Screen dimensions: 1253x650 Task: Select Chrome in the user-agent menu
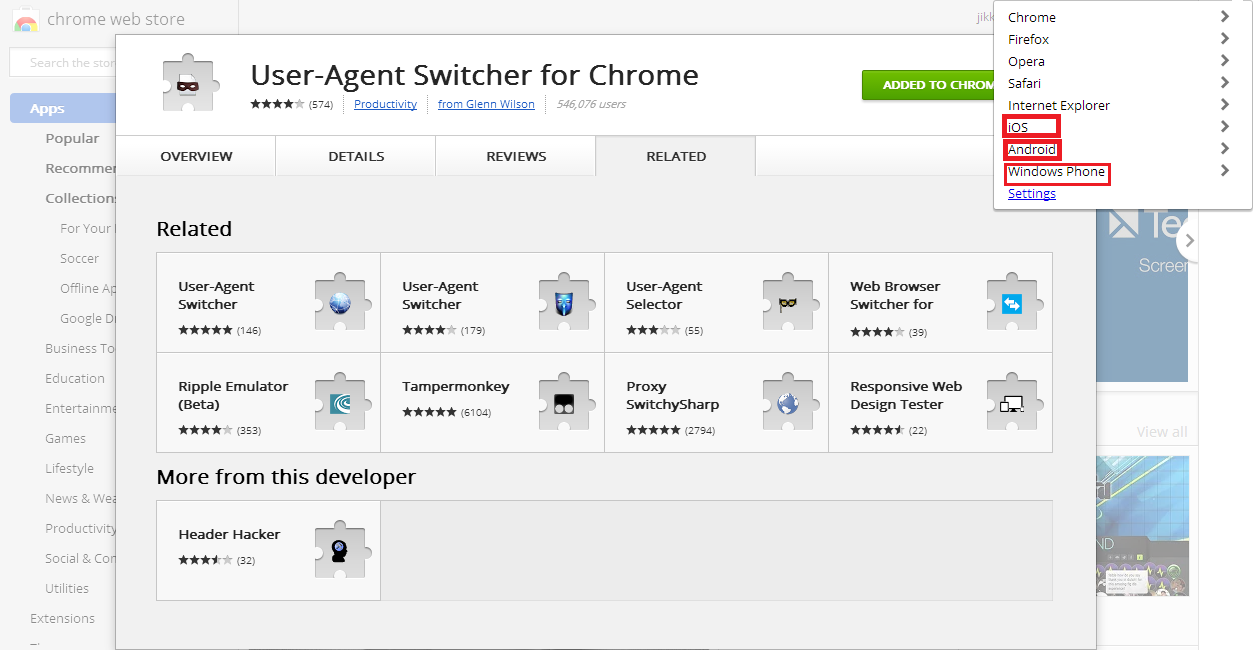point(1031,17)
